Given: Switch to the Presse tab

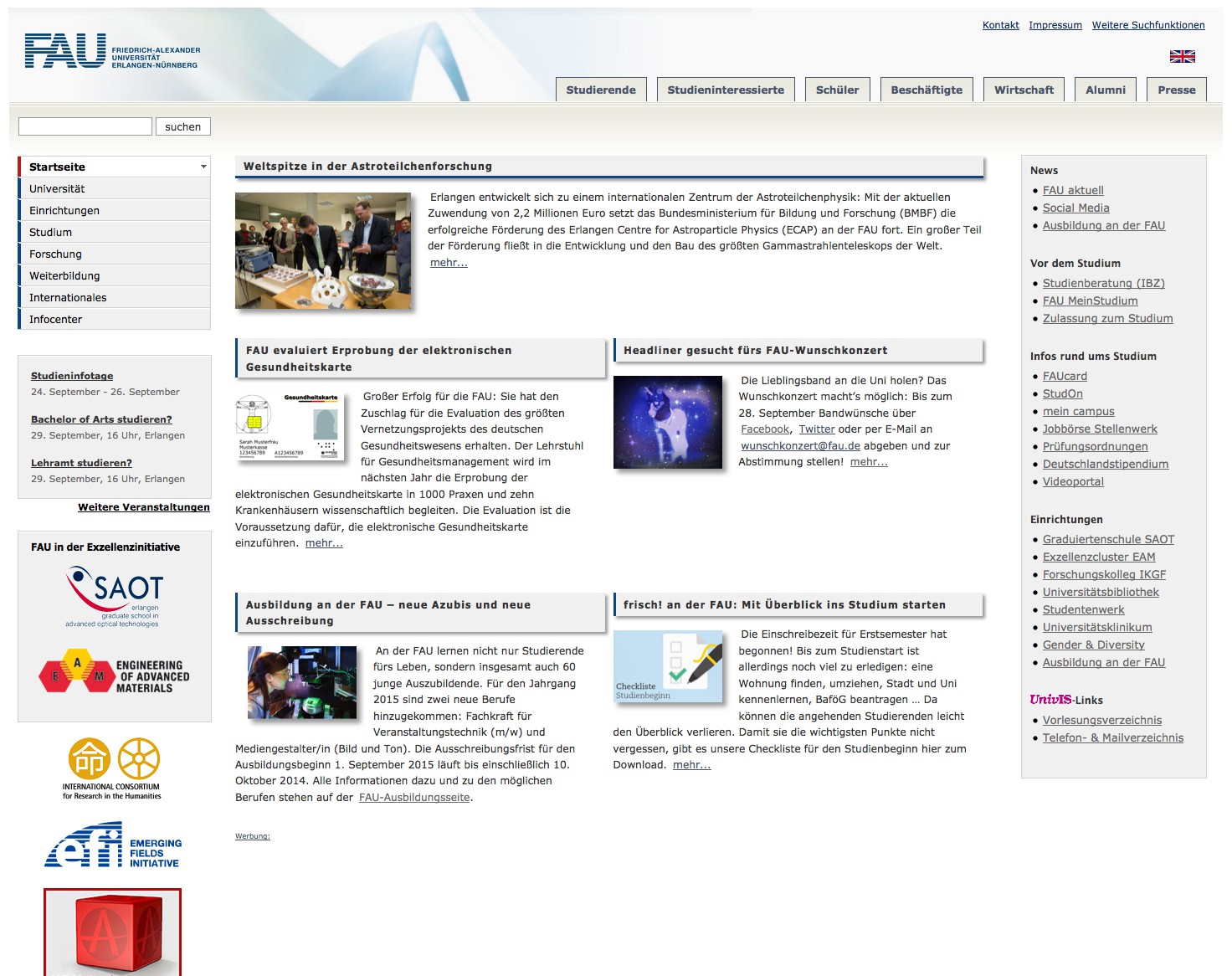Looking at the screenshot, I should (1176, 89).
